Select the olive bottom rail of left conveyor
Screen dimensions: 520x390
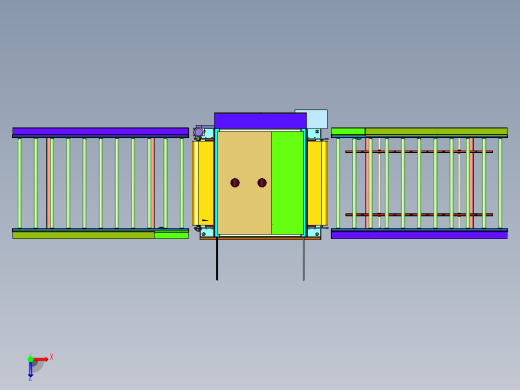point(83,235)
